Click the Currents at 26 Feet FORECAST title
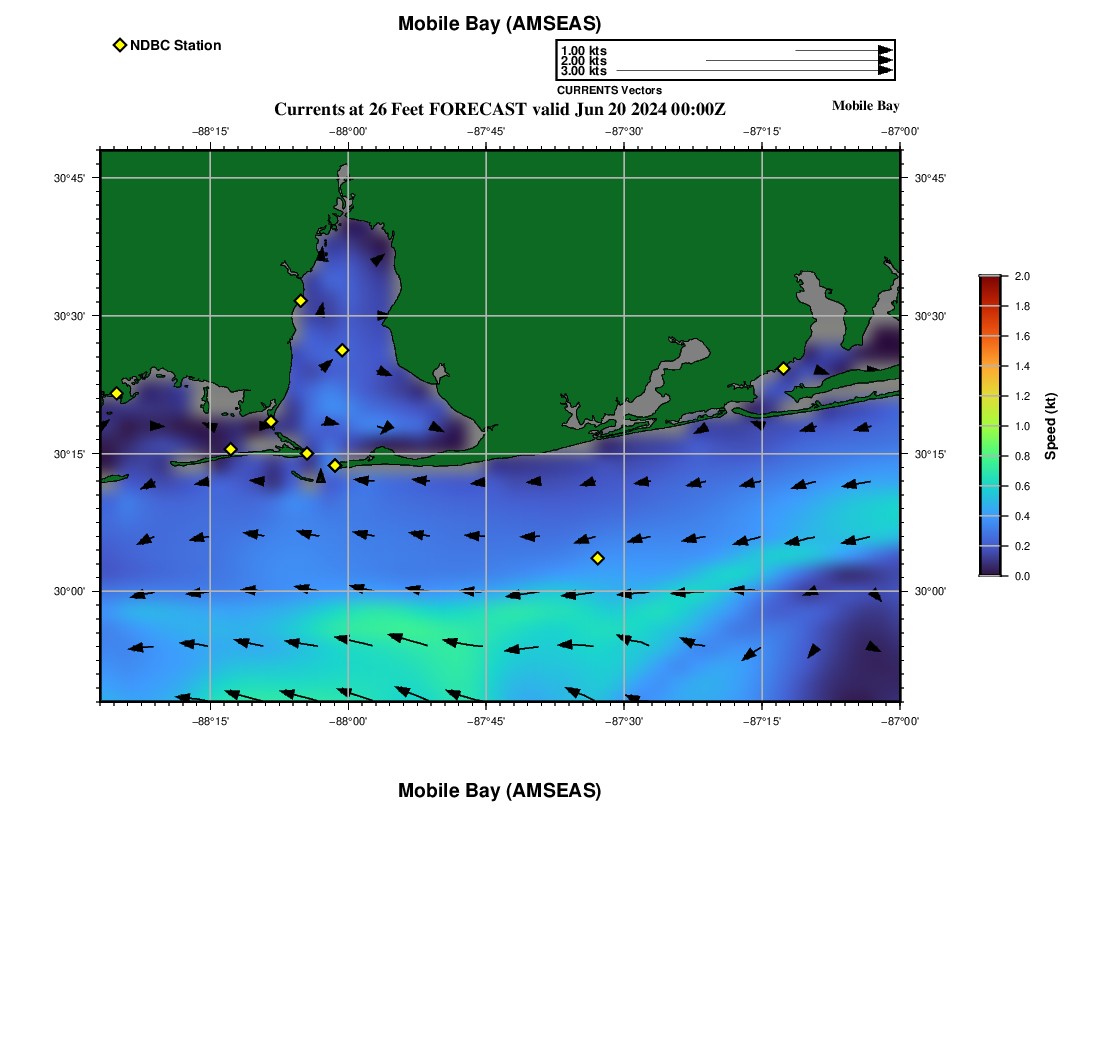Screen dimensions: 1100x1050 coord(499,109)
